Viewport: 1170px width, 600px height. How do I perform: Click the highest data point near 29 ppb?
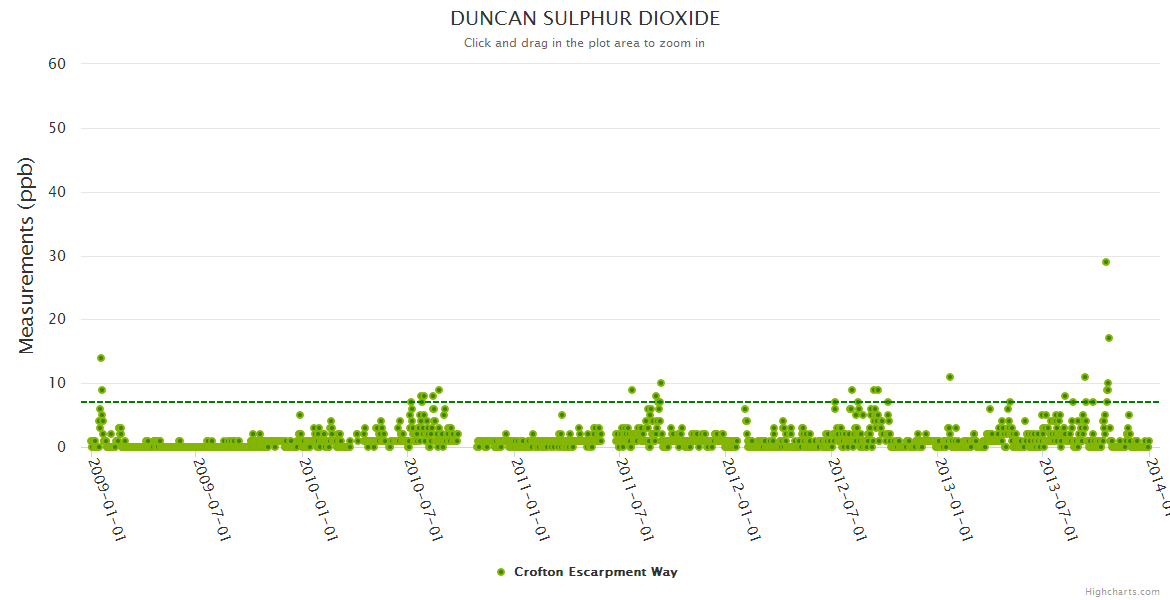1105,262
